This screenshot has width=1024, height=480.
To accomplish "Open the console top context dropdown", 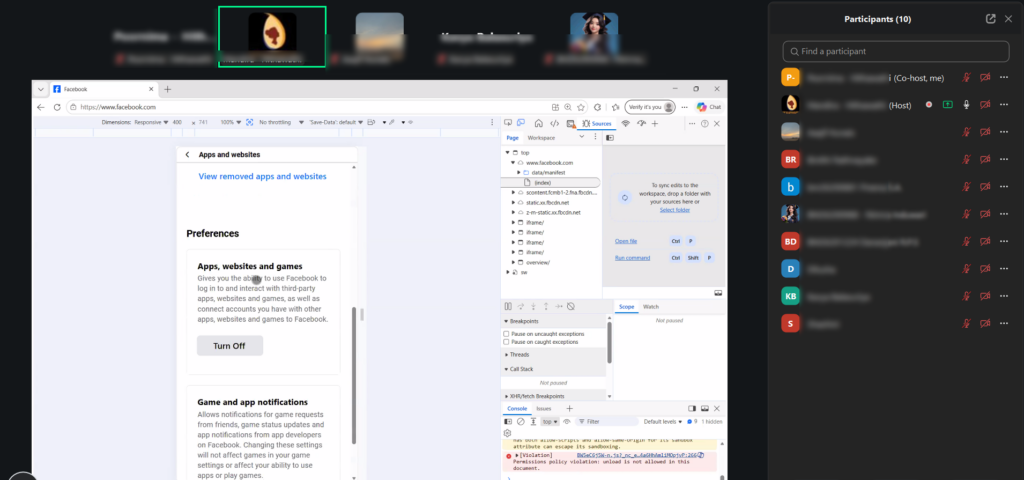I will [x=550, y=422].
